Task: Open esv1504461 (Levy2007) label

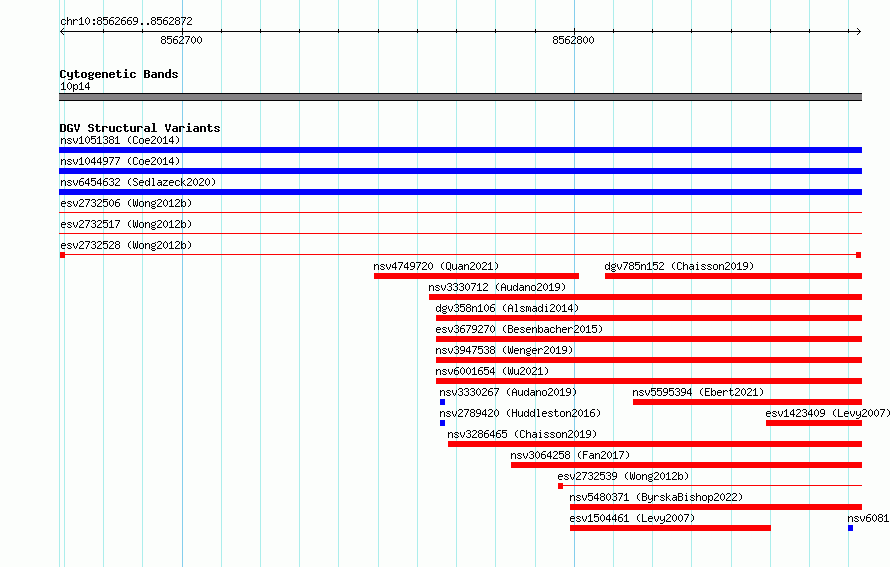Action: pos(632,518)
